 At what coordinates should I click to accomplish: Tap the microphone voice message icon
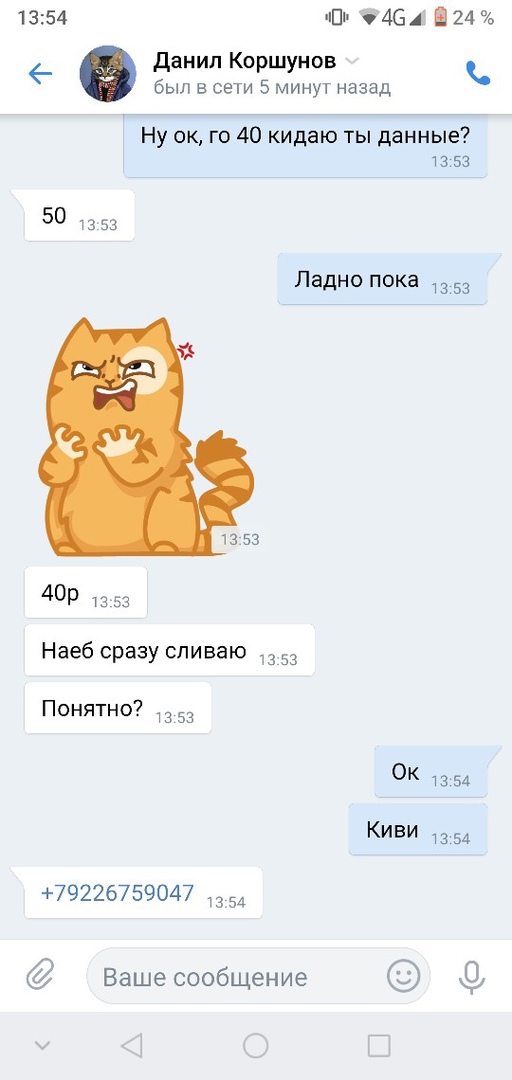(x=472, y=976)
